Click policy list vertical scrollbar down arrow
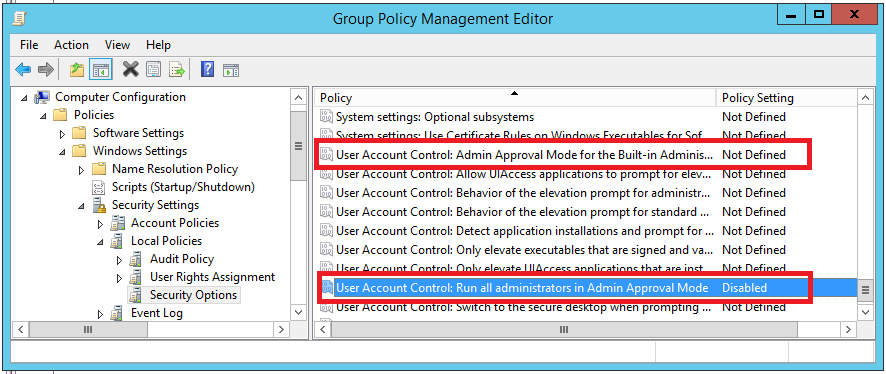886x374 pixels. (x=865, y=312)
